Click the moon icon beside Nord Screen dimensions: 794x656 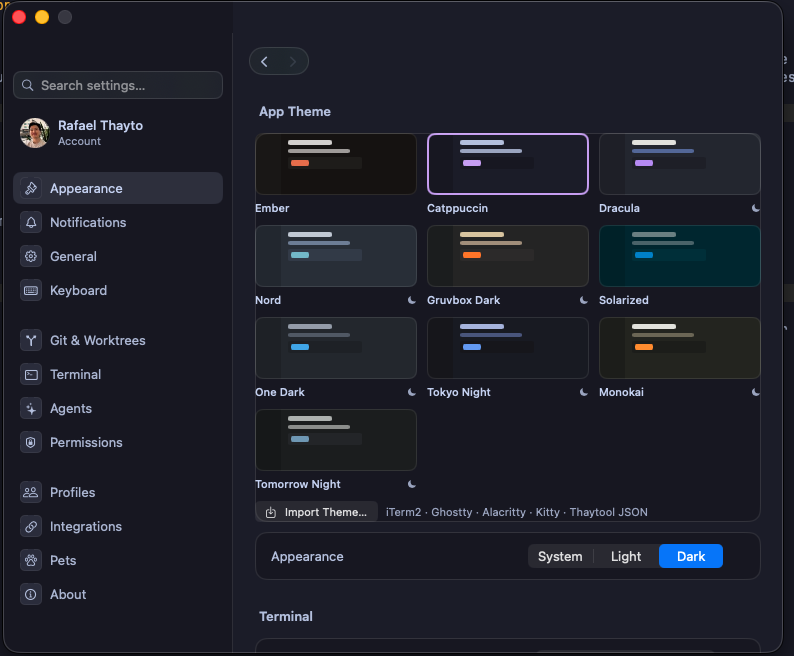click(x=412, y=300)
